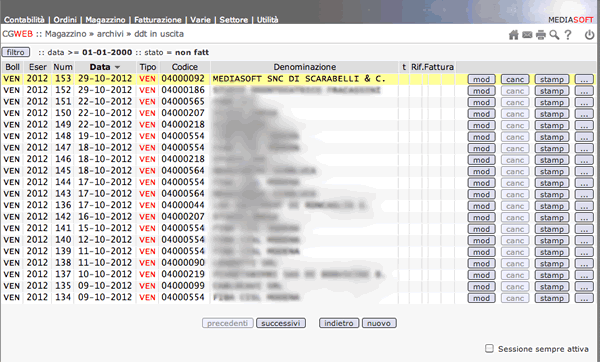Enable 'Sessione sempre attiva' checkbox
600x362 pixels.
[489, 348]
